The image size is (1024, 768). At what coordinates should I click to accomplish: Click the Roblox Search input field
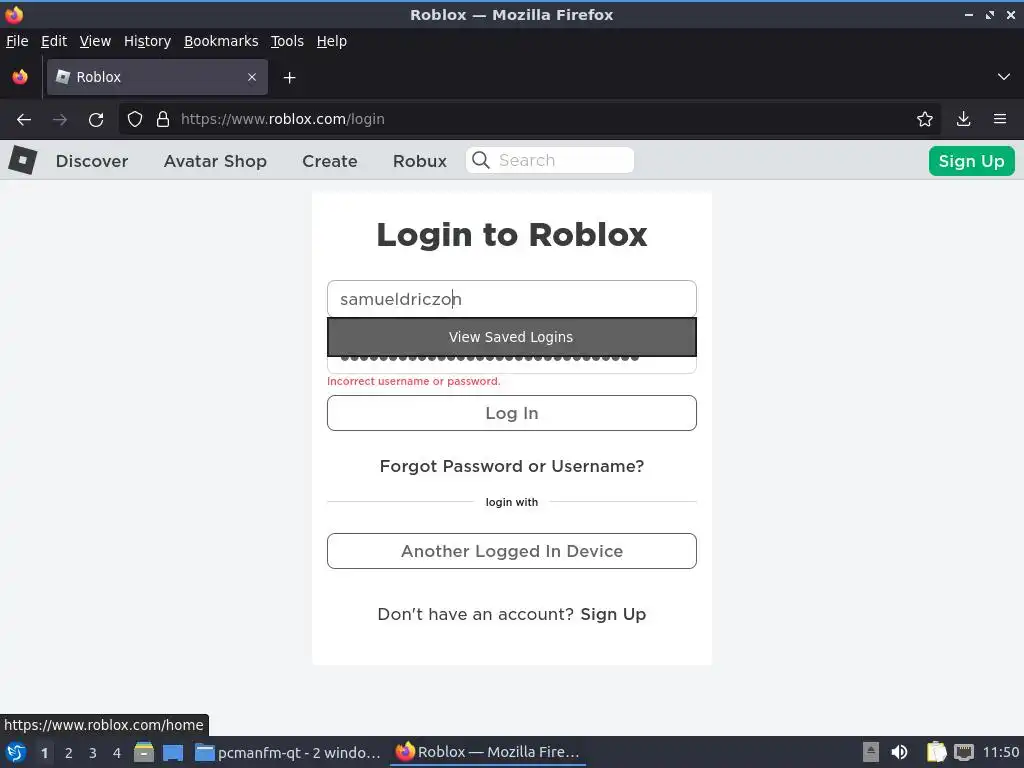click(550, 160)
